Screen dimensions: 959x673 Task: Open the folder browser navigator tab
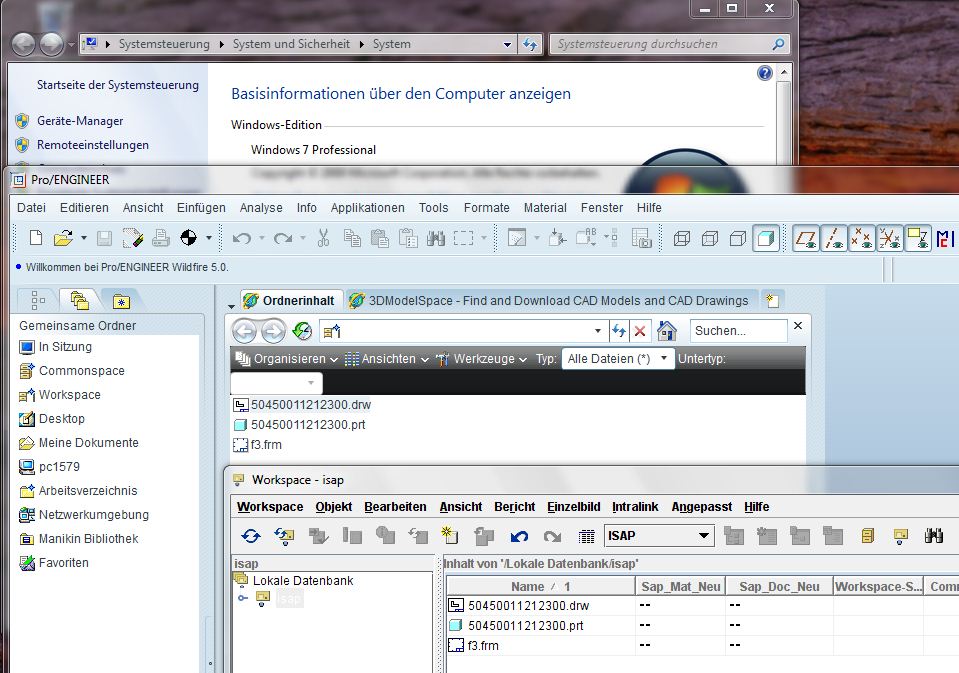(x=80, y=300)
